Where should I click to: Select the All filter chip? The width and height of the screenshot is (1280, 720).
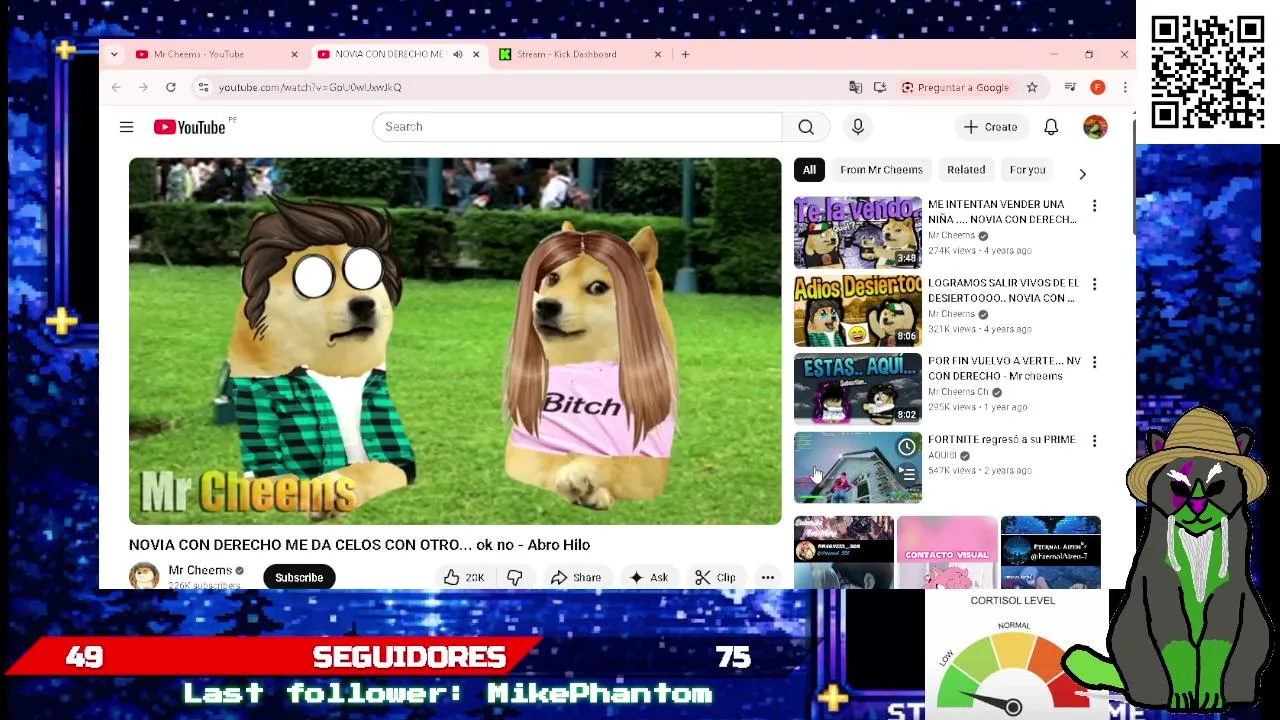[x=809, y=170]
